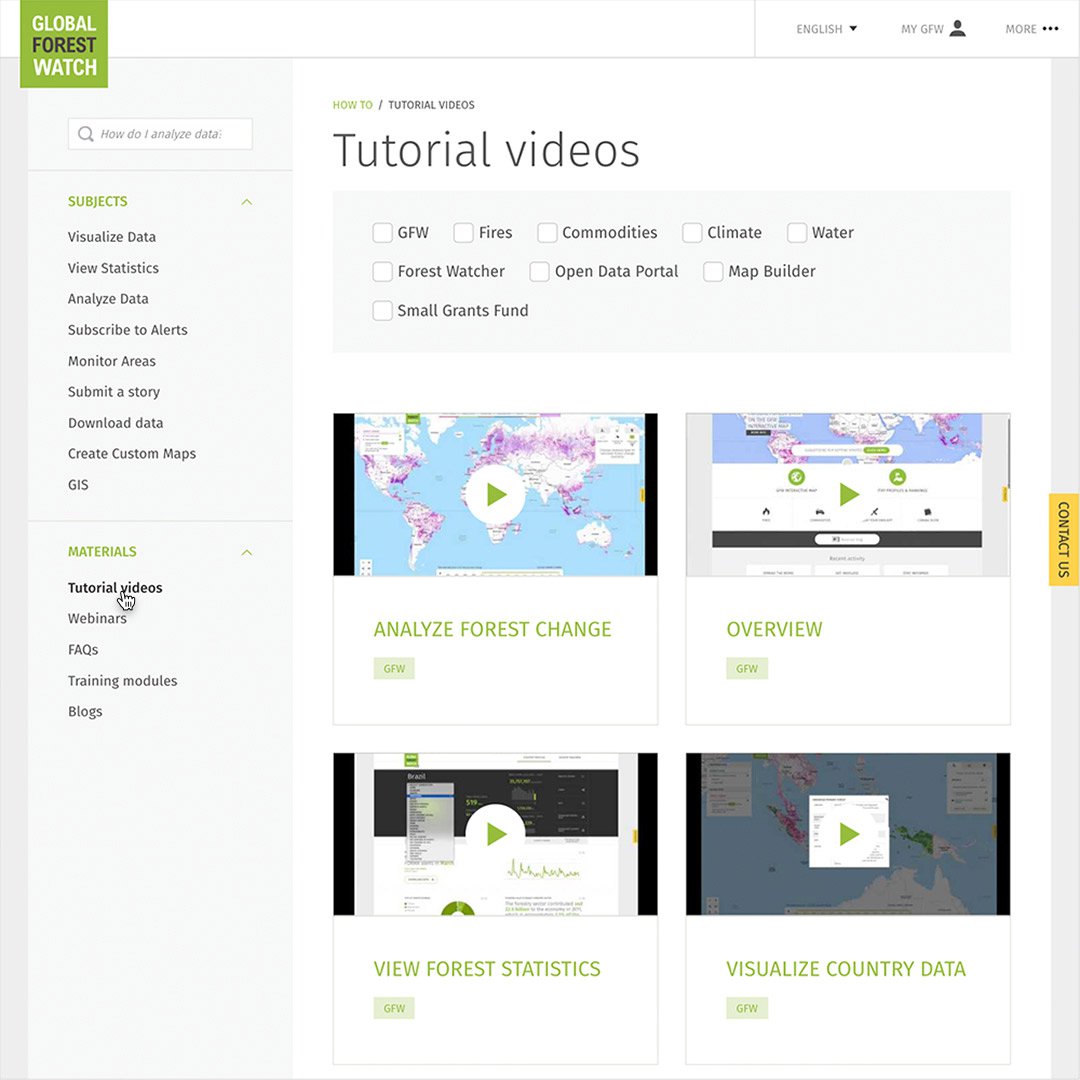Enable the Map Builder checkbox
This screenshot has height=1080, width=1080.
point(713,271)
